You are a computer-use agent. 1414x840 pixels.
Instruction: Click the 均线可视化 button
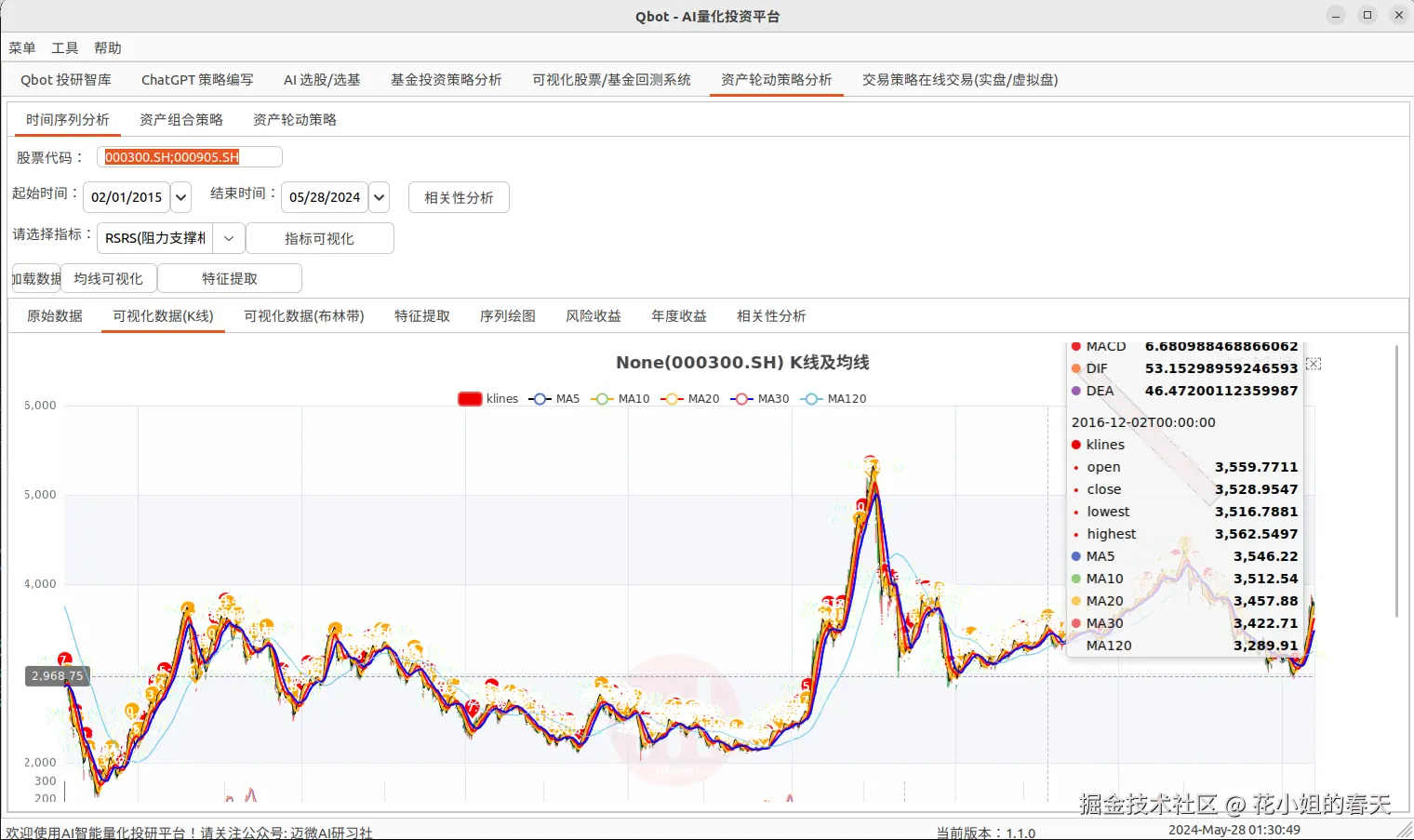click(x=109, y=278)
